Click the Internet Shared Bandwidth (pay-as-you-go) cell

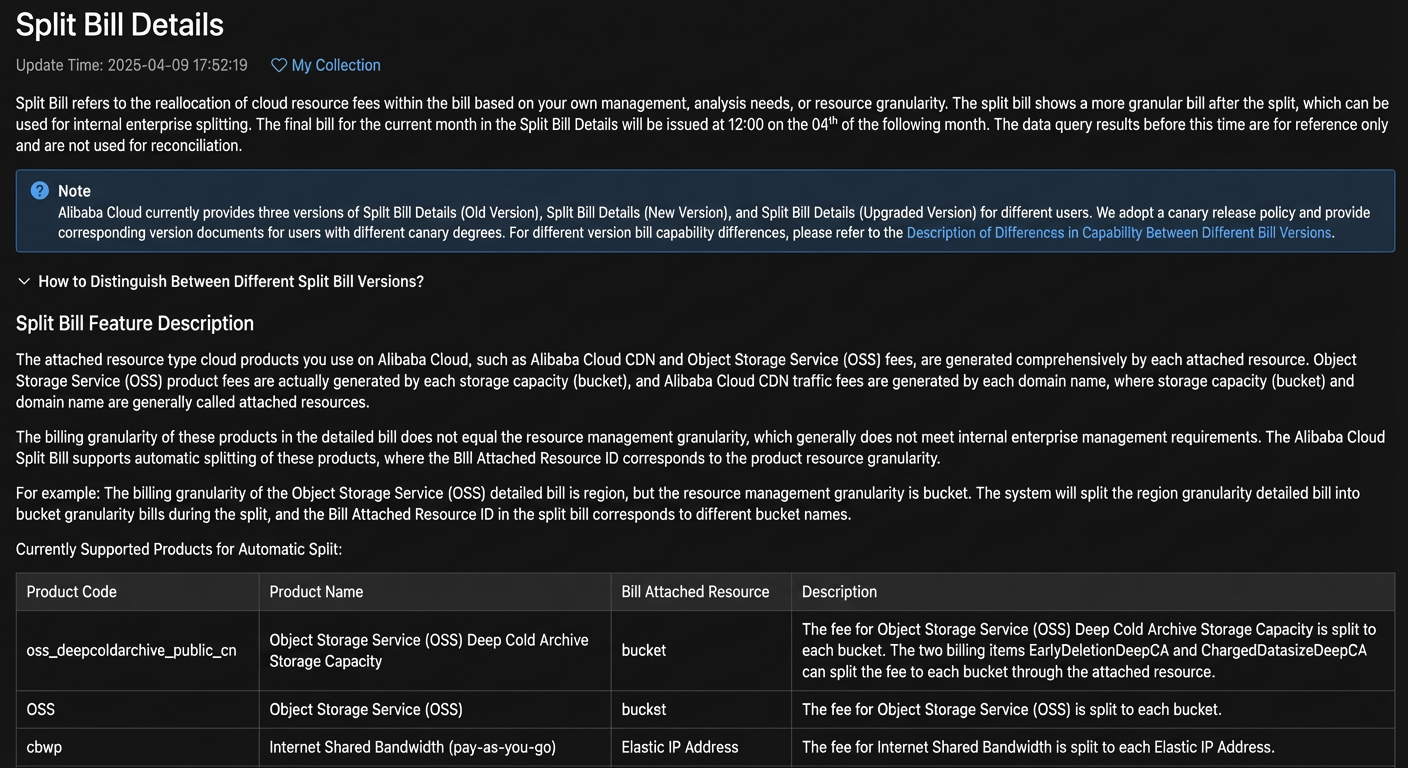coord(435,747)
